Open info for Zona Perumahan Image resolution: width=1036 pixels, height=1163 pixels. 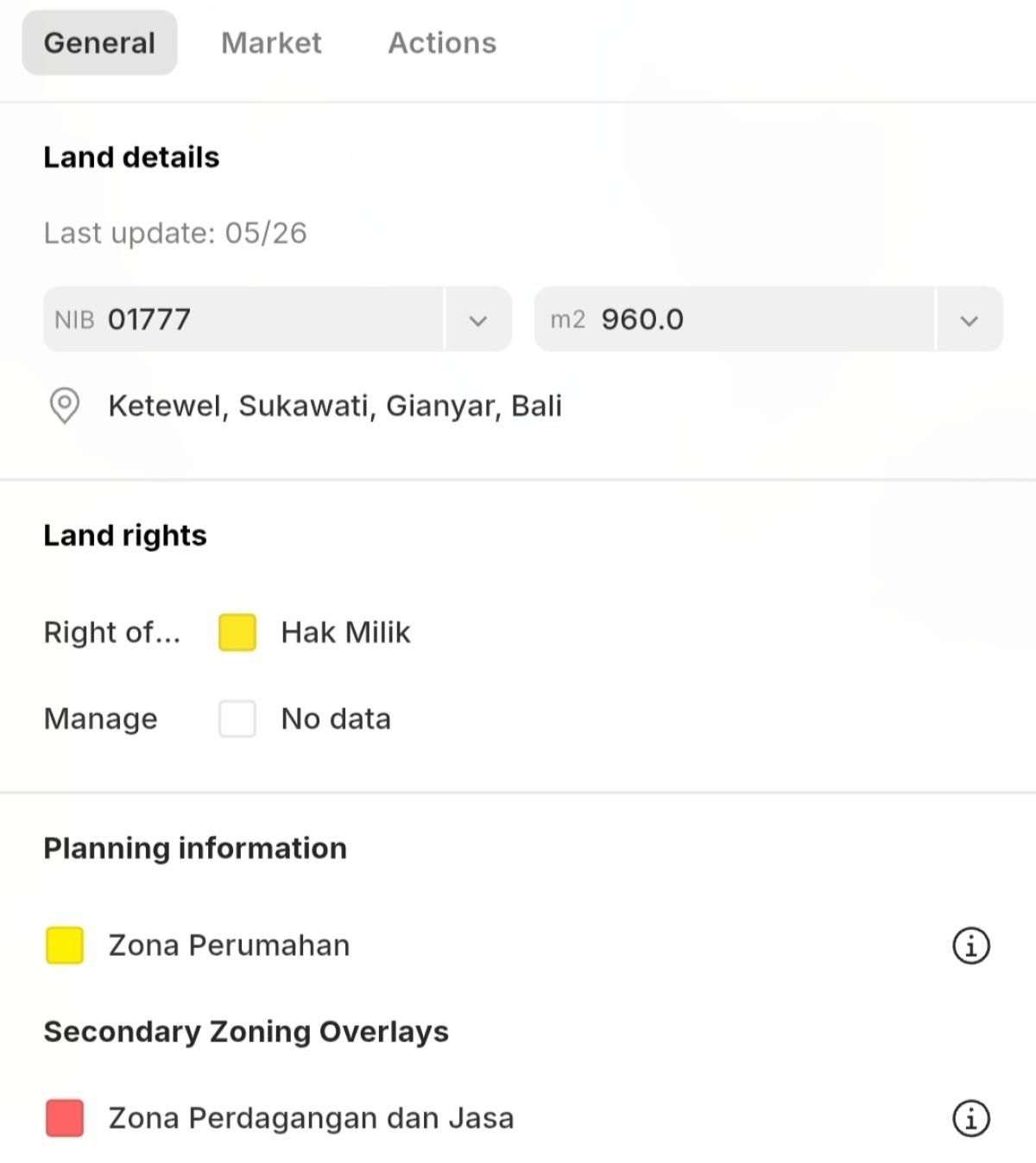tap(971, 945)
